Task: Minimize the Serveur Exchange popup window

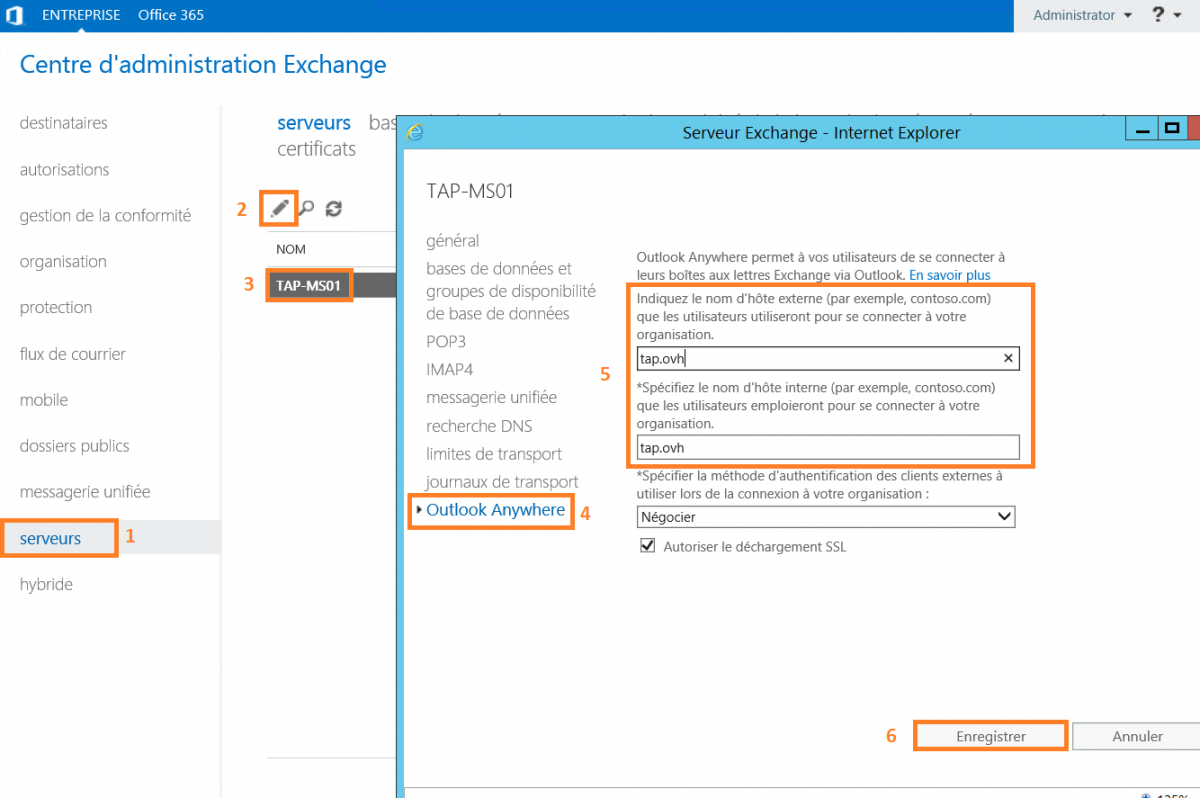Action: pos(1141,129)
